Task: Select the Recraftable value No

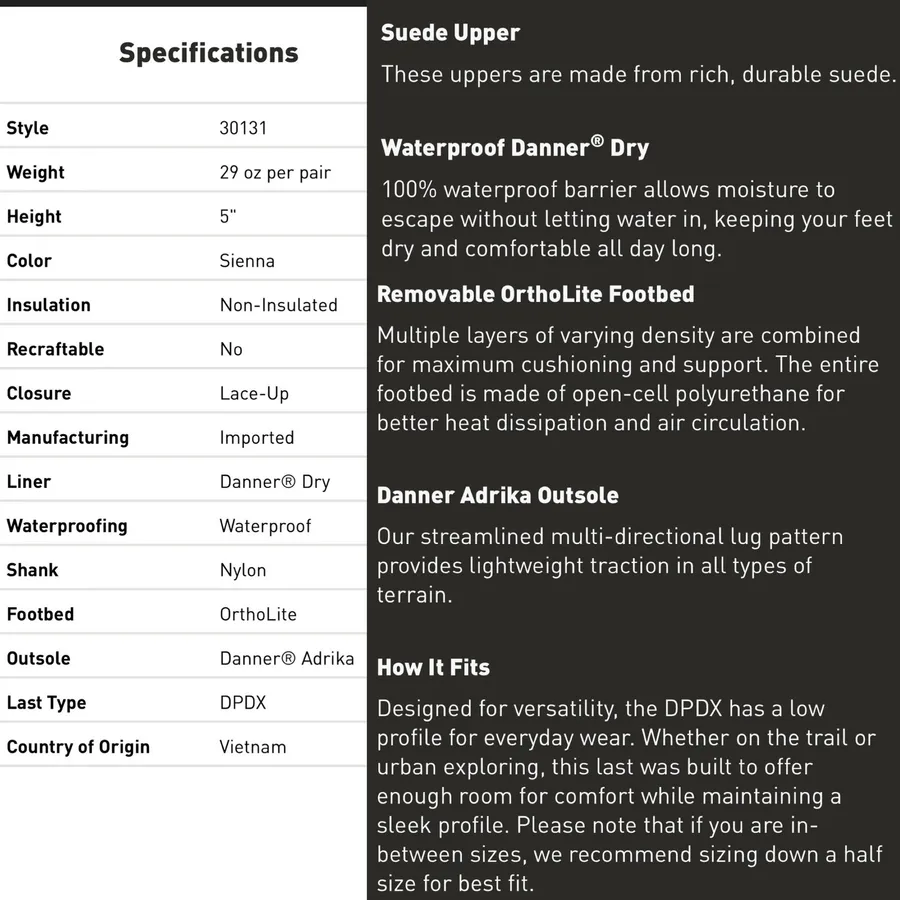Action: (x=231, y=349)
